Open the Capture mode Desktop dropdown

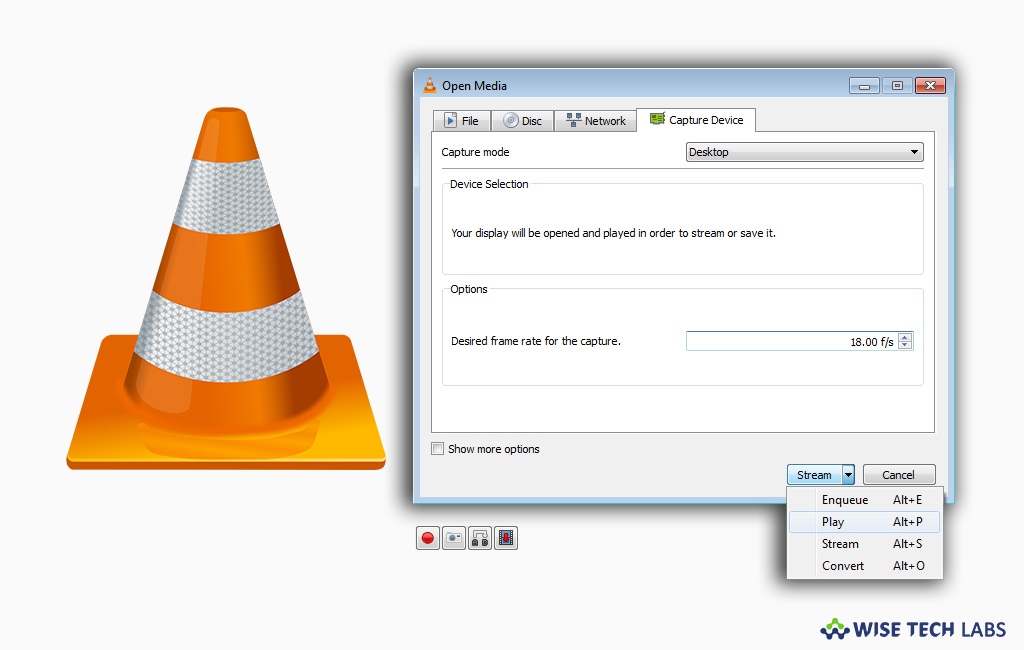(x=805, y=152)
